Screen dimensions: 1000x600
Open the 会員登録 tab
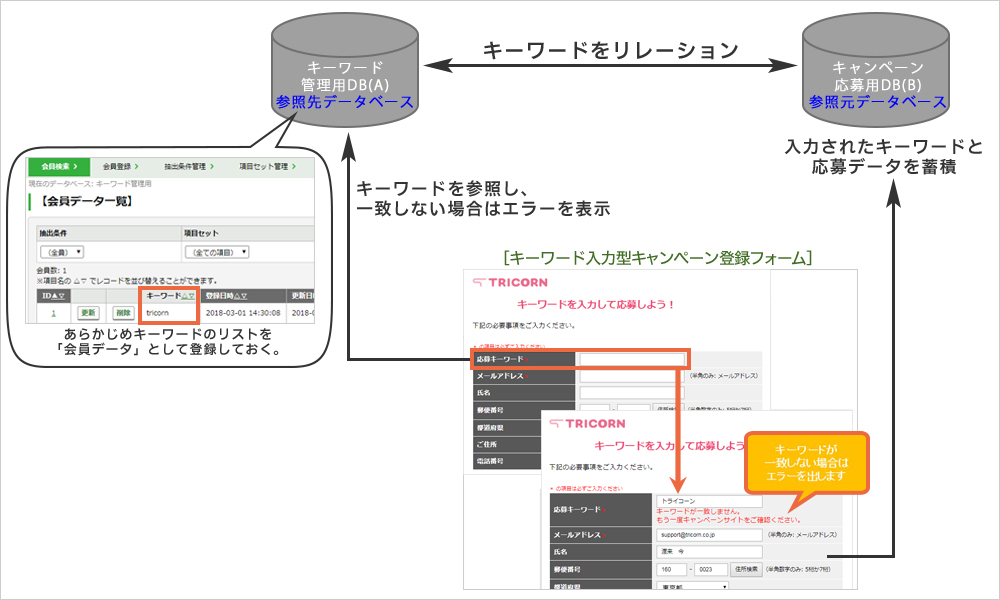coord(121,166)
